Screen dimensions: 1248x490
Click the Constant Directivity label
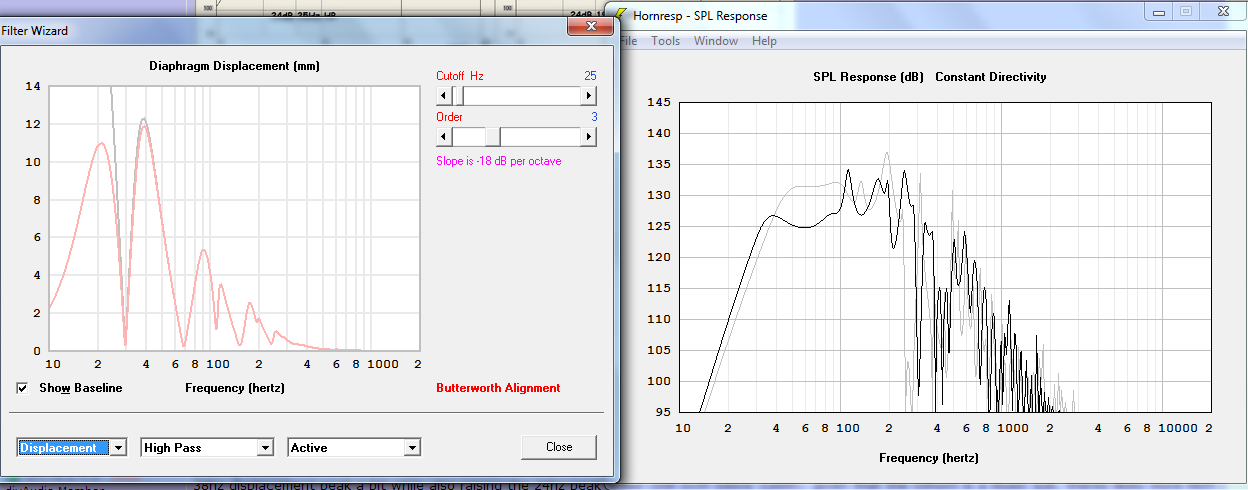pos(991,77)
